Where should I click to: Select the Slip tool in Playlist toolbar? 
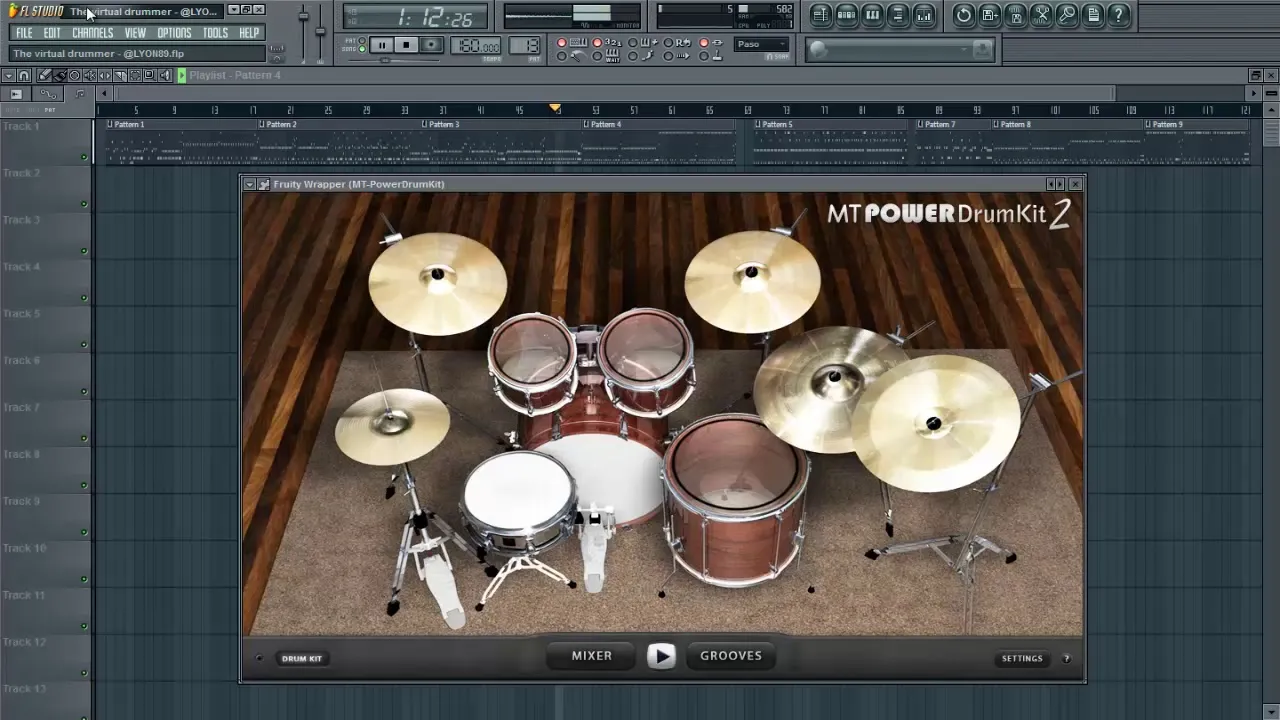[105, 75]
